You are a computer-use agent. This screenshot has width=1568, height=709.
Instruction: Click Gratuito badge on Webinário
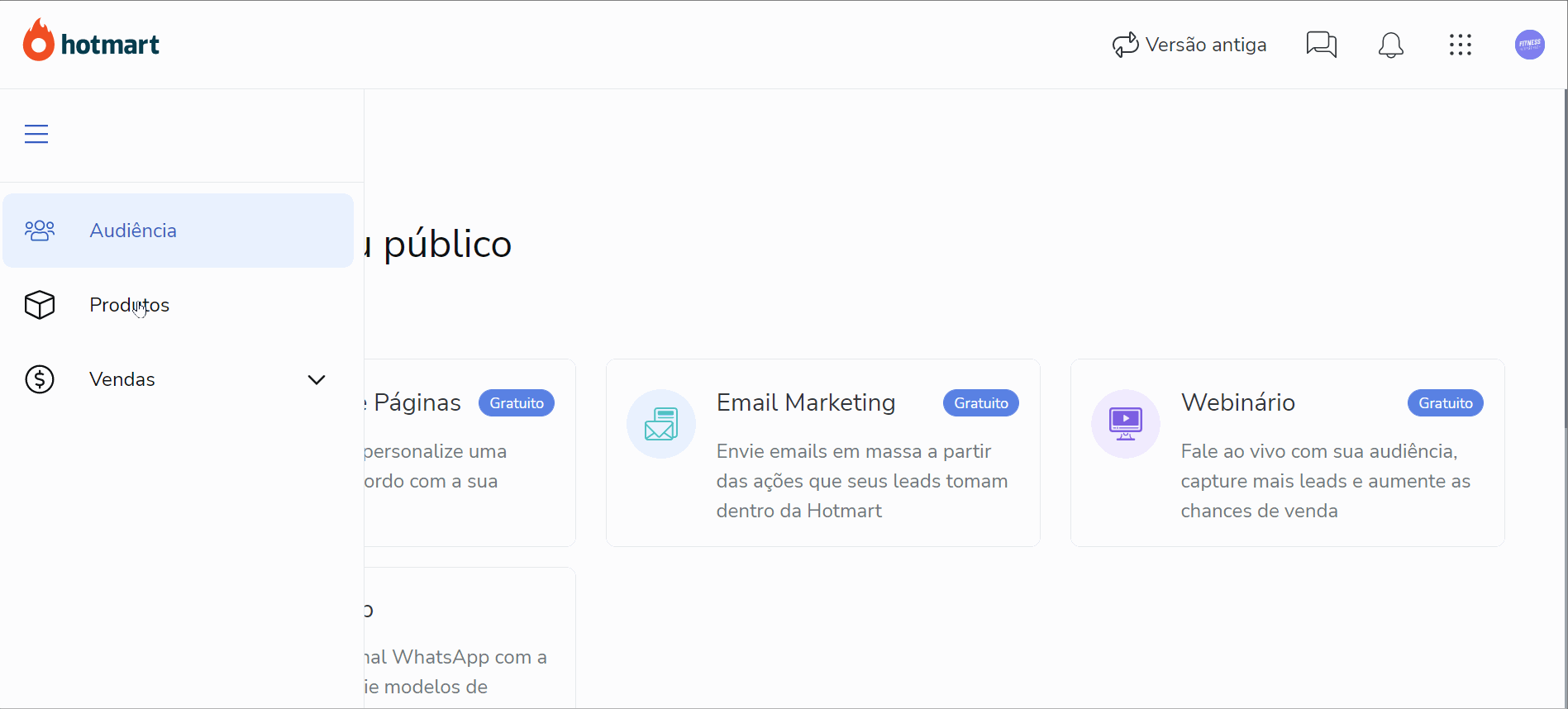(x=1446, y=403)
